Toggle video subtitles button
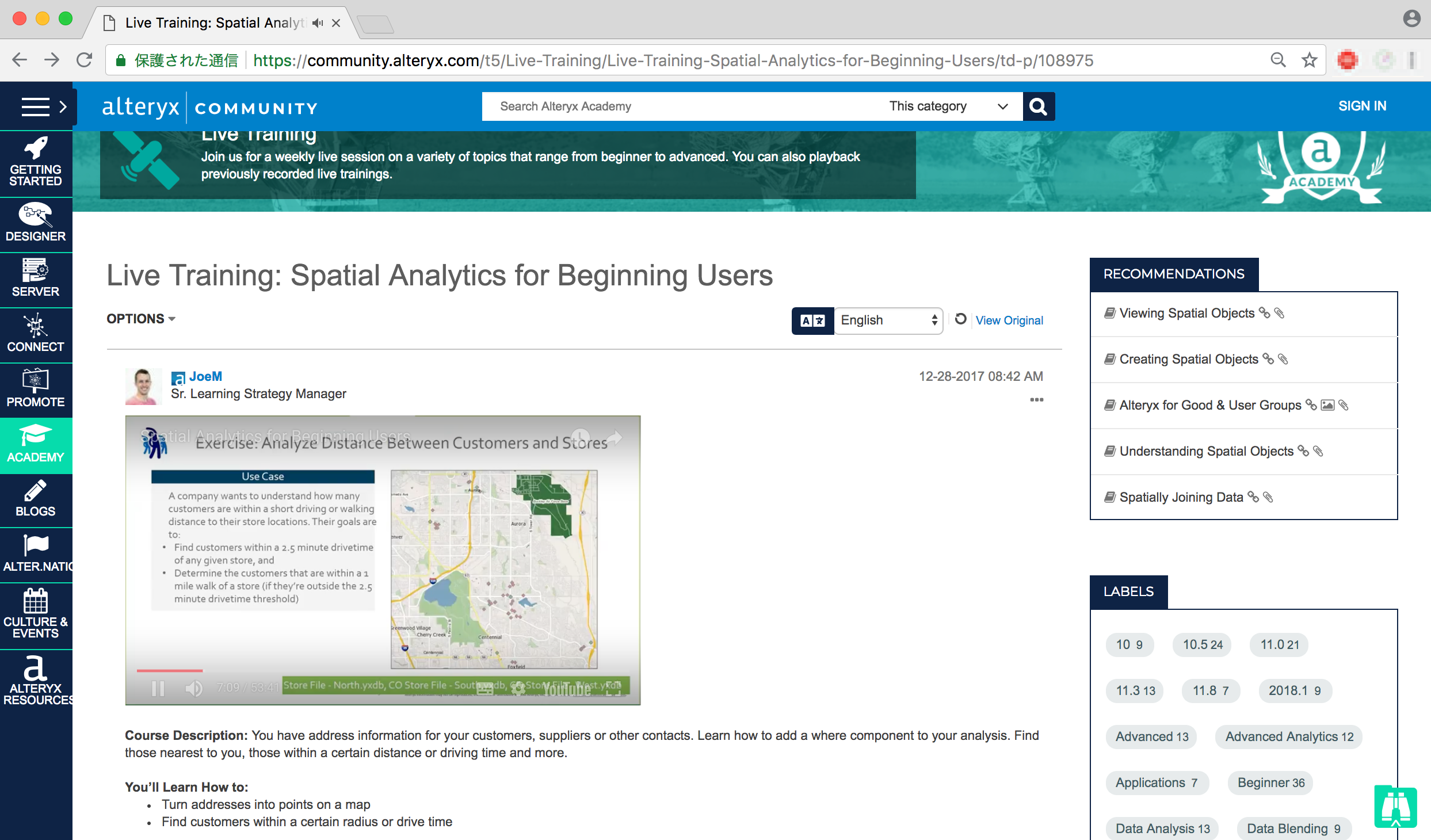The width and height of the screenshot is (1431, 840). 485,688
